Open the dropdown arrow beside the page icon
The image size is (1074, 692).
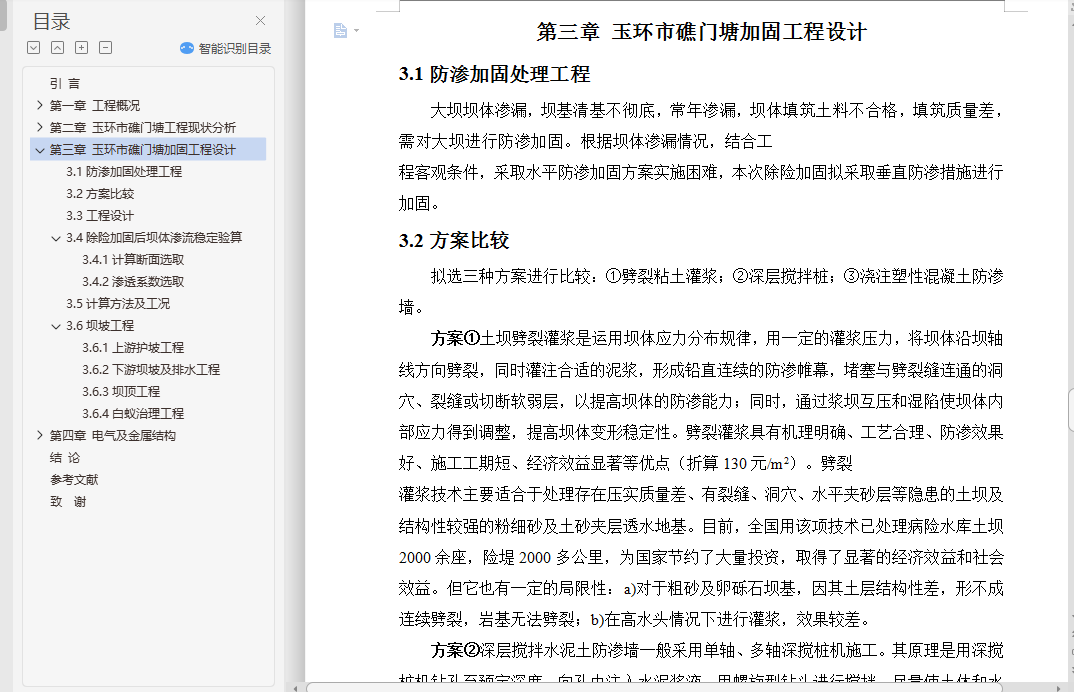(x=356, y=31)
